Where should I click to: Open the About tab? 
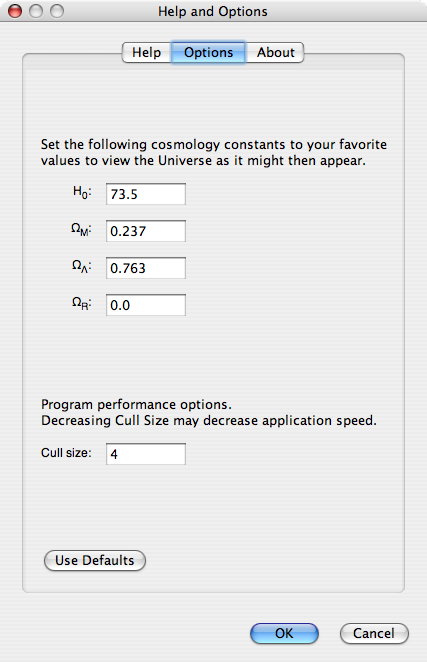(275, 52)
